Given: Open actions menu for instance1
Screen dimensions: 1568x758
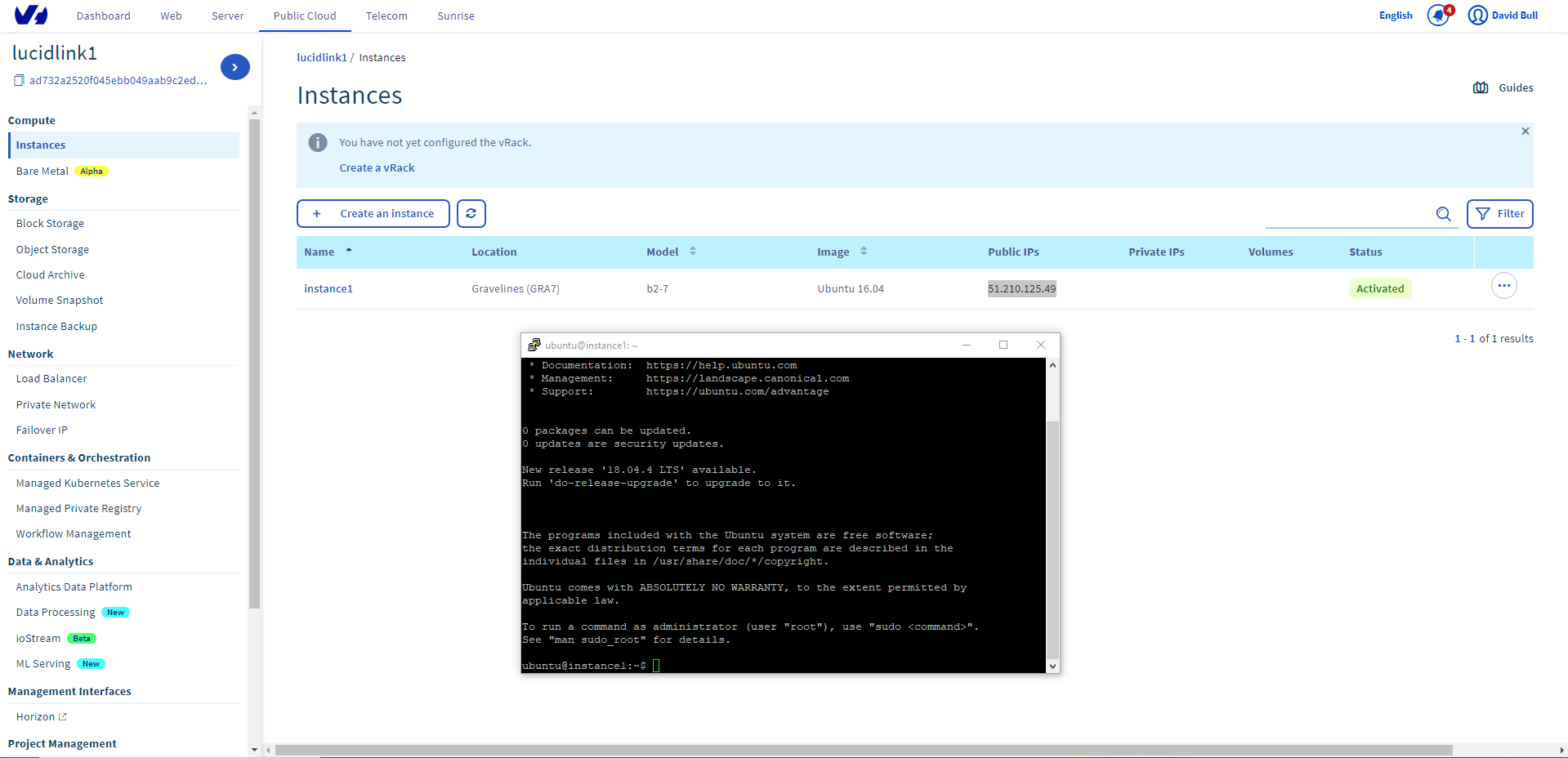Looking at the screenshot, I should (1503, 286).
